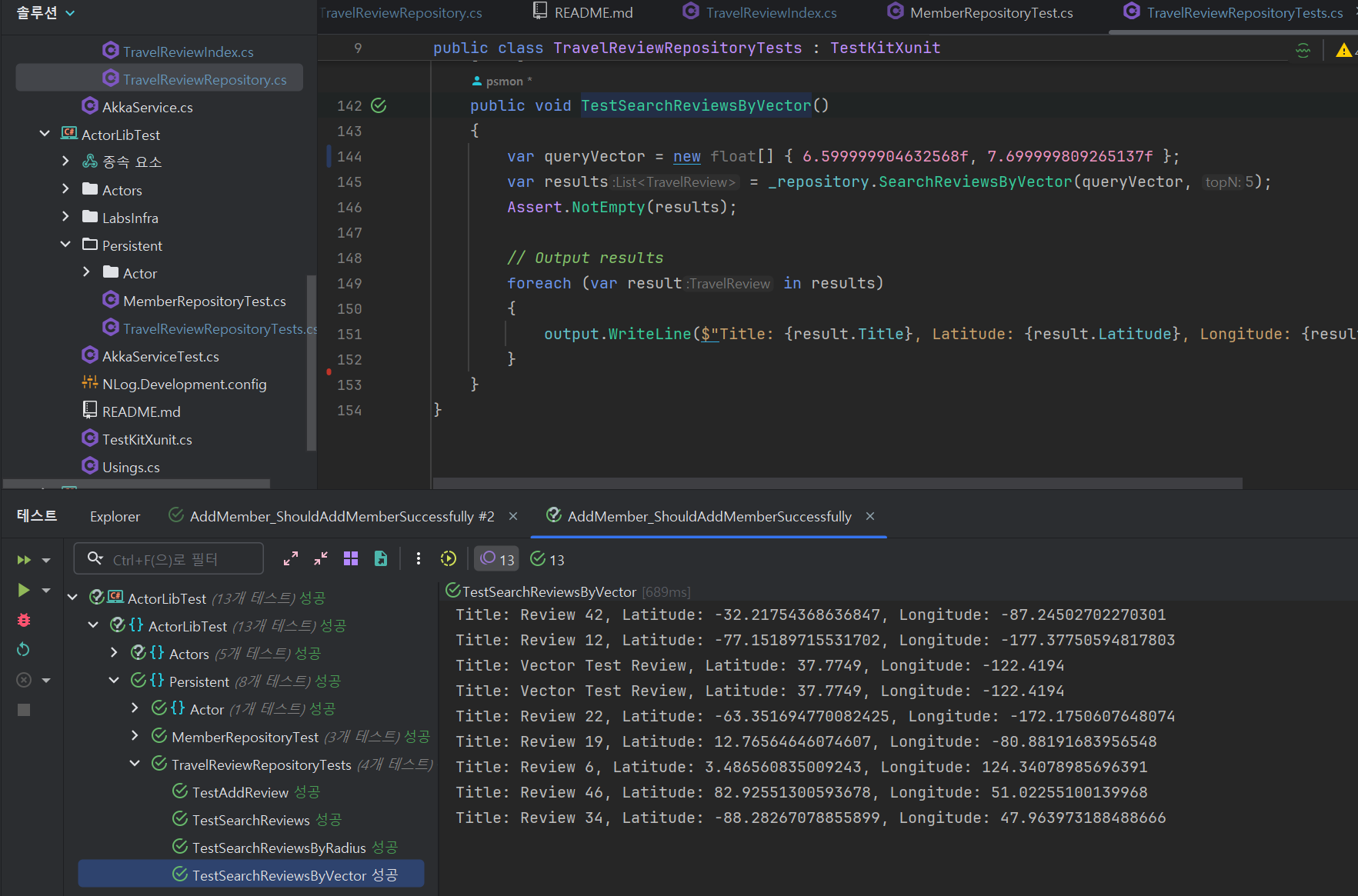Open AkkaService.cs from the solution tree
The height and width of the screenshot is (896, 1358).
[x=147, y=107]
